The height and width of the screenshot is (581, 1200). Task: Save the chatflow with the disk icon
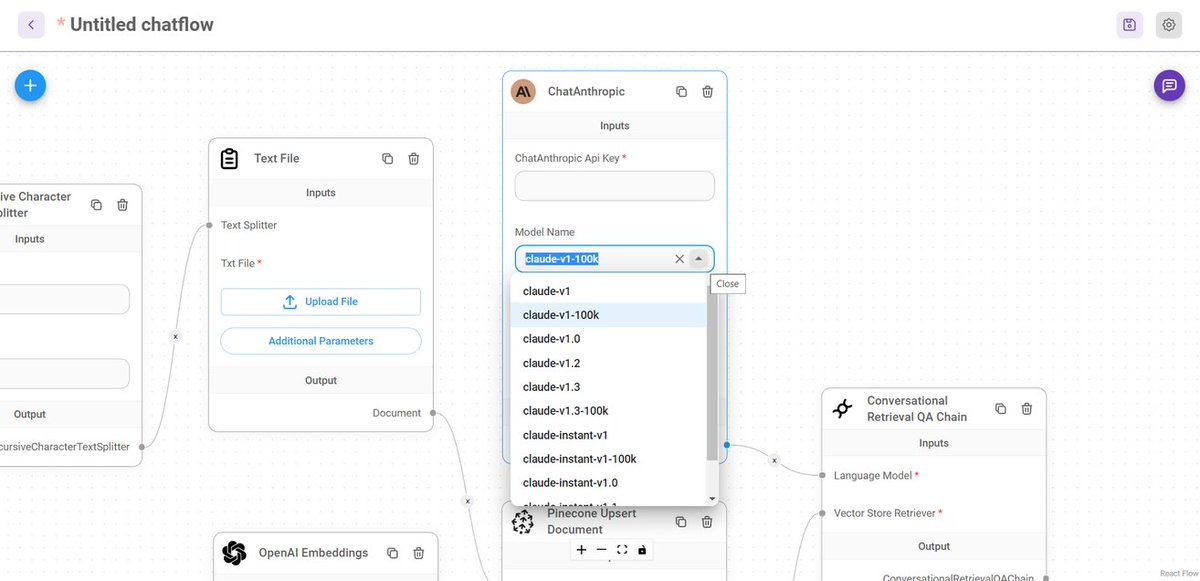point(1129,25)
